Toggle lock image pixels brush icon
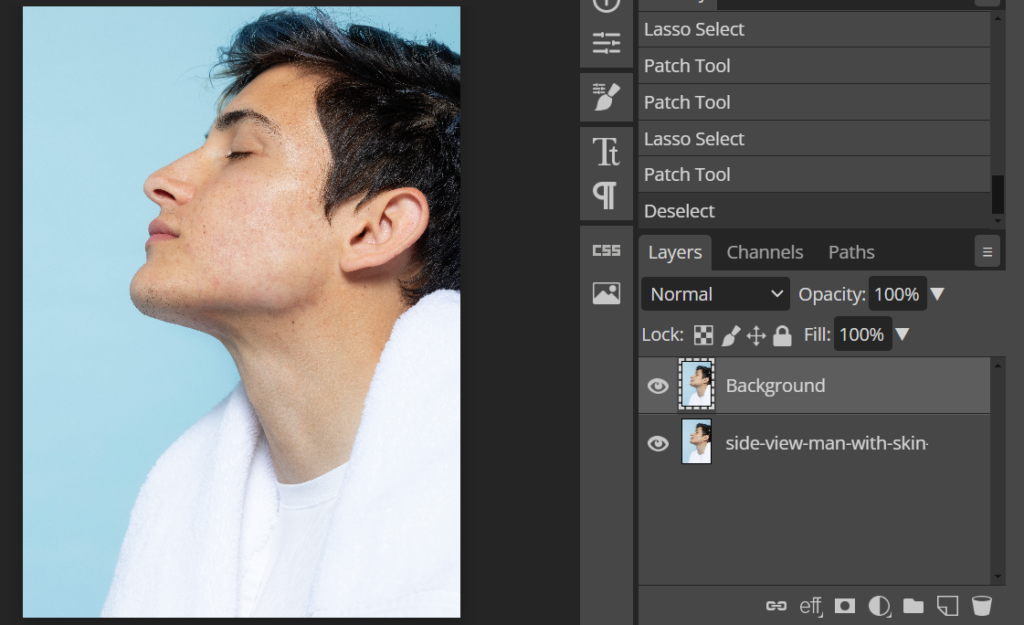 click(x=731, y=335)
